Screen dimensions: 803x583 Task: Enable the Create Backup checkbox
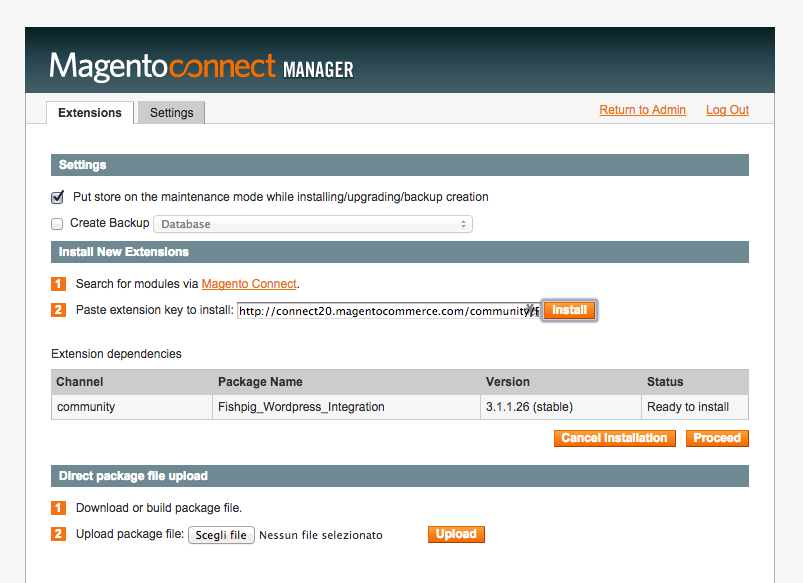pyautogui.click(x=58, y=224)
